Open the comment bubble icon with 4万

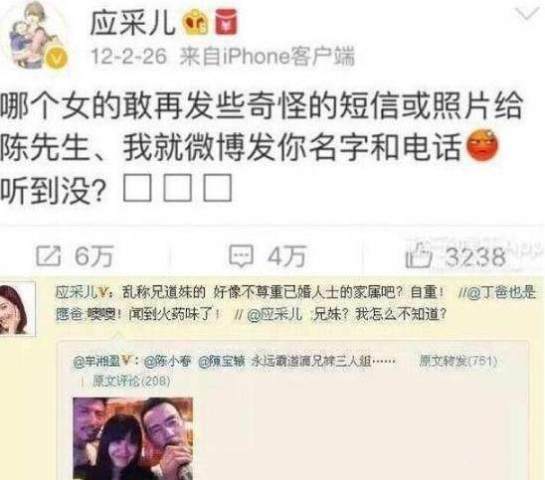(241, 256)
